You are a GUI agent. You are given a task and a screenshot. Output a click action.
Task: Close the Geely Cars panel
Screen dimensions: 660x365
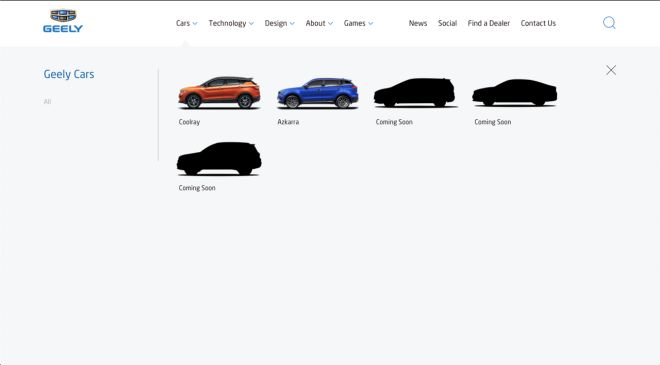611,70
